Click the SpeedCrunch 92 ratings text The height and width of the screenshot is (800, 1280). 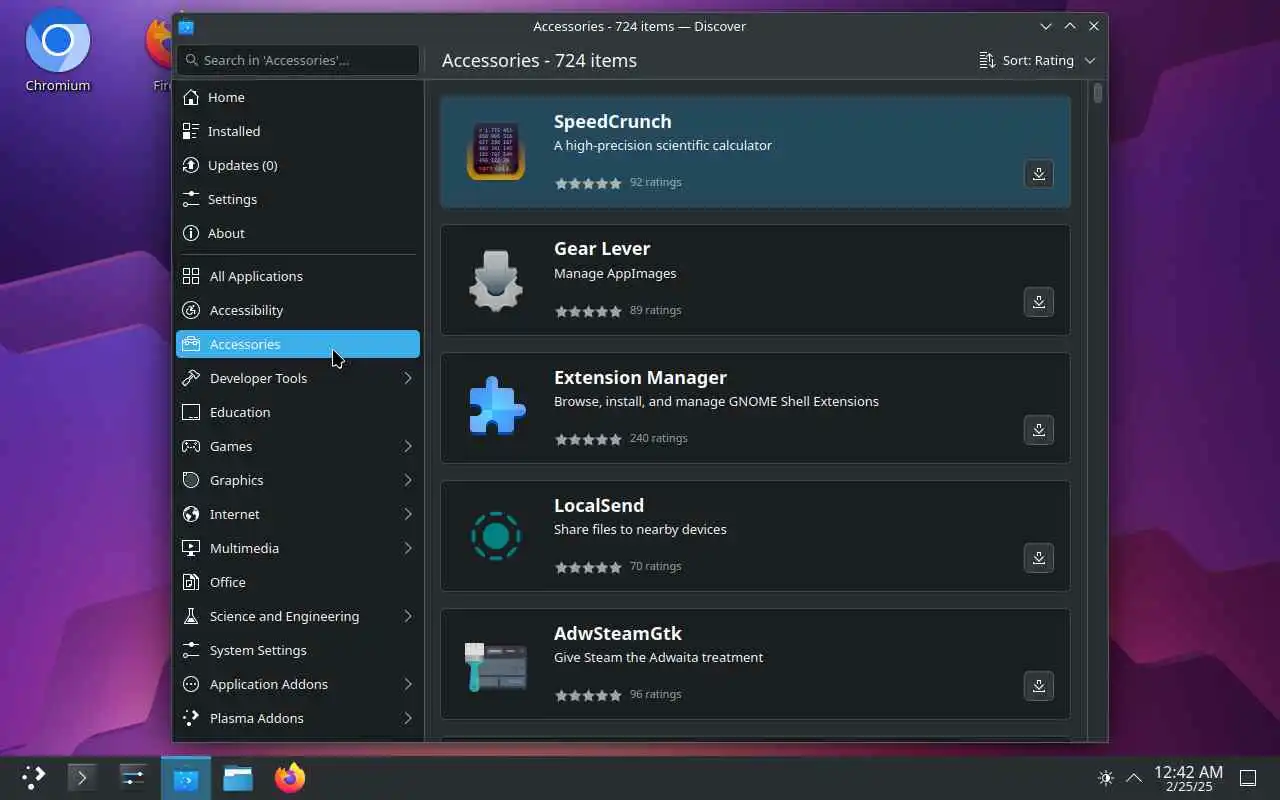click(x=655, y=182)
